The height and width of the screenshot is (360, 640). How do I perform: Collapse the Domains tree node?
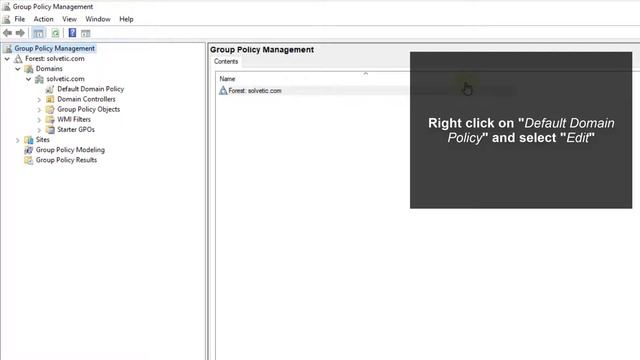click(x=18, y=69)
